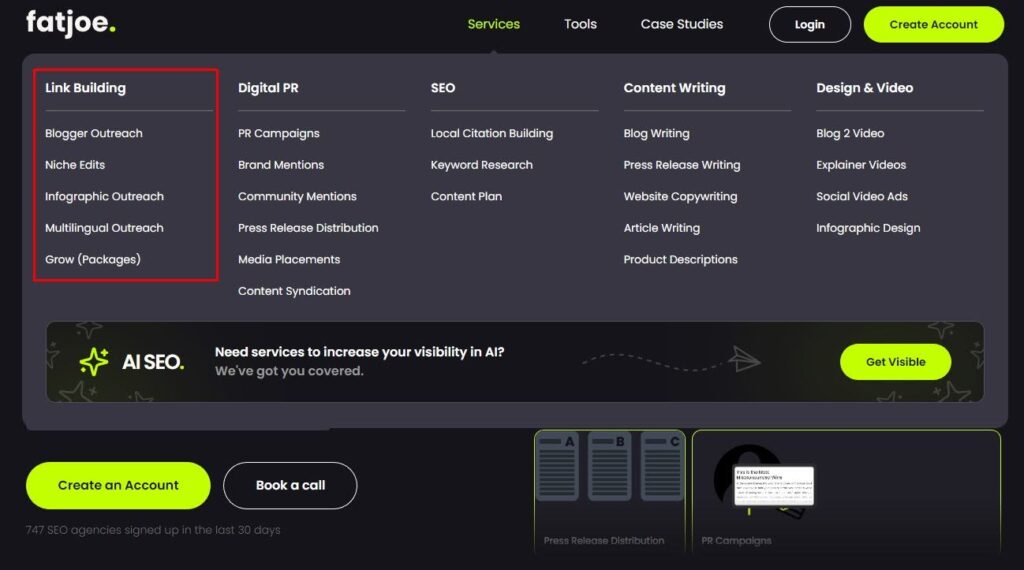Click the 747 SEO agencies signup text

[153, 530]
